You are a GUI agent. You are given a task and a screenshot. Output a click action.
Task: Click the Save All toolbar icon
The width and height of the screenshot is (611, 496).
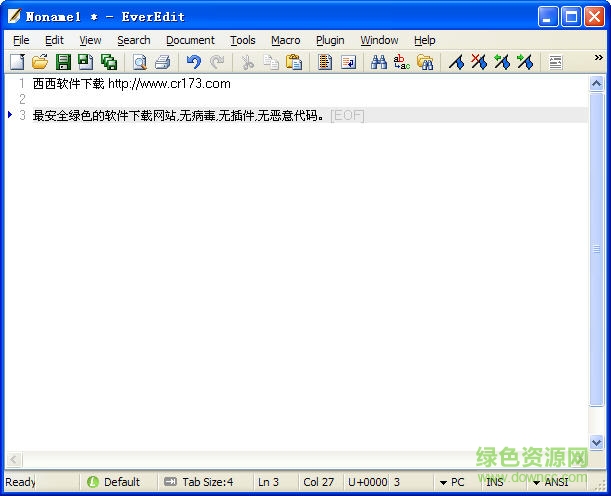(x=109, y=62)
